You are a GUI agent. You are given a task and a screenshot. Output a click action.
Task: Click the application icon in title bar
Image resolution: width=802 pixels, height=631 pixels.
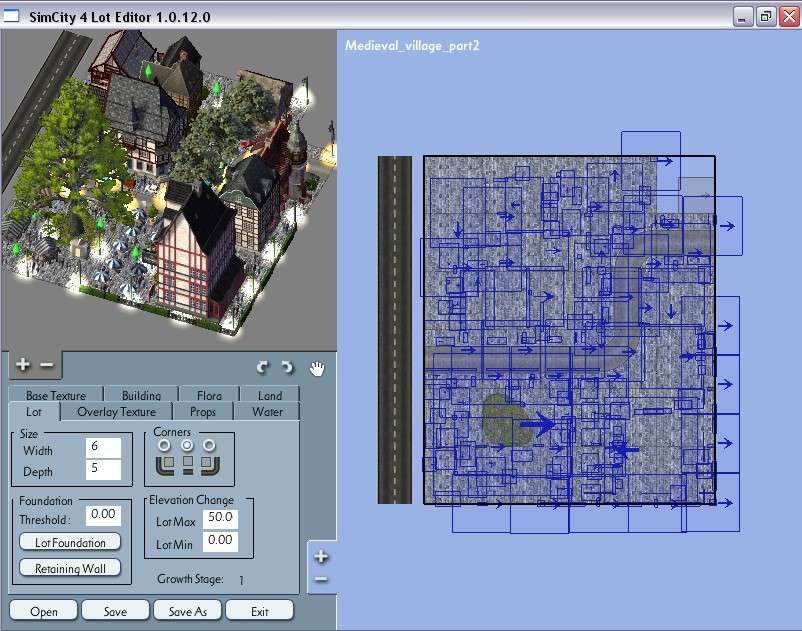[x=11, y=16]
